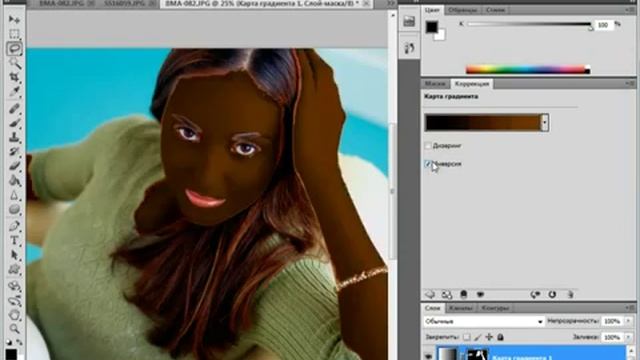Image resolution: width=640 pixels, height=360 pixels.
Task: Click the foreground color swatch in Color panel
Action: (432, 27)
